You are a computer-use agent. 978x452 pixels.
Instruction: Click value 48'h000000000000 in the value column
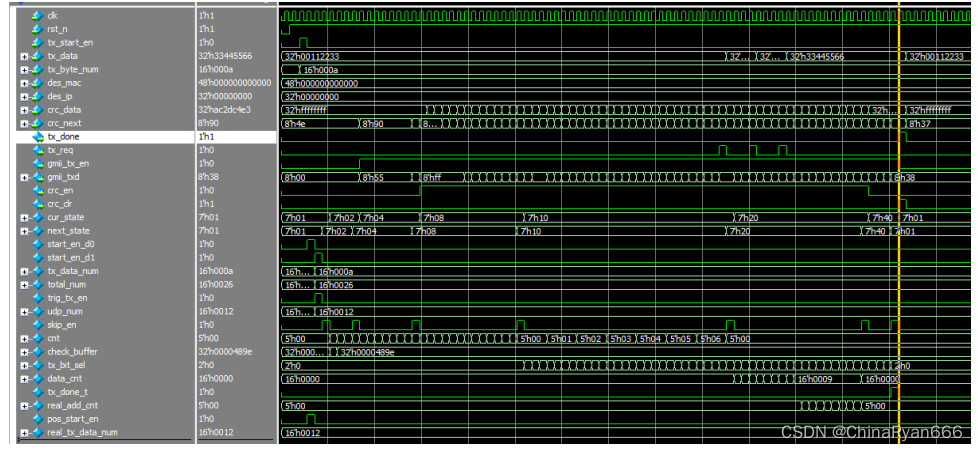coord(235,83)
